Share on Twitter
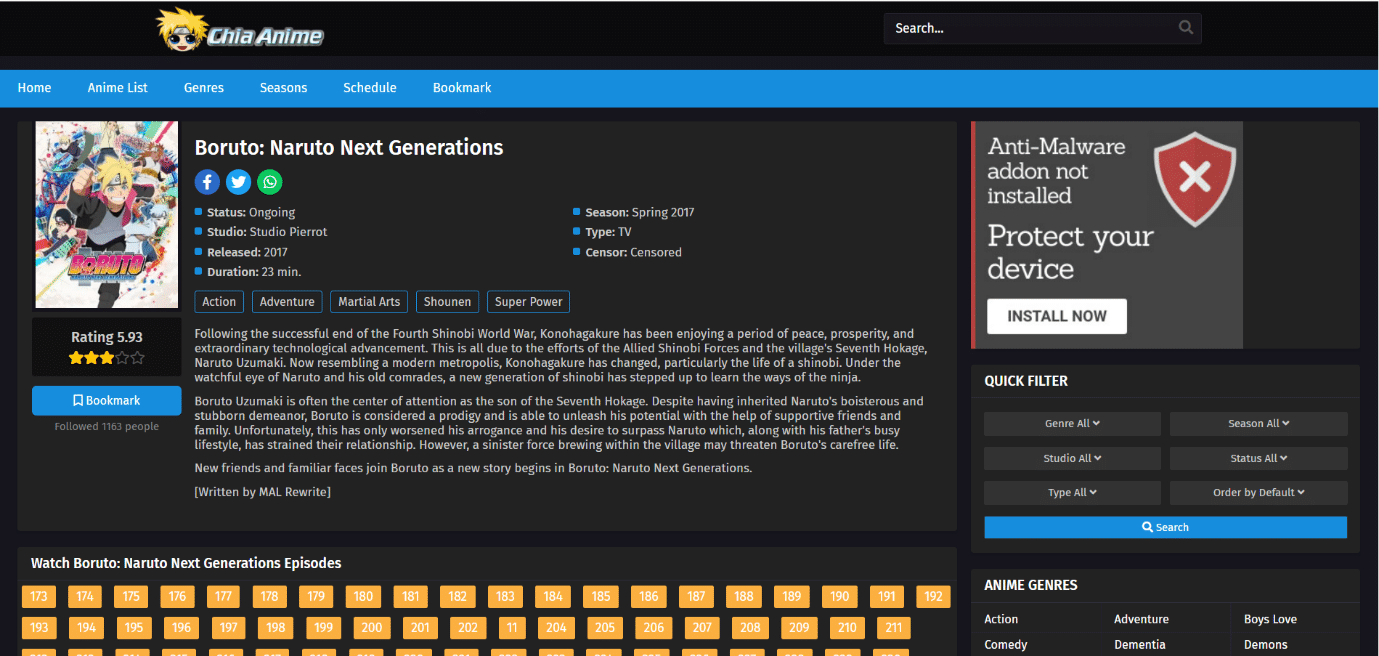Viewport: 1379px width, 656px height. [x=238, y=182]
